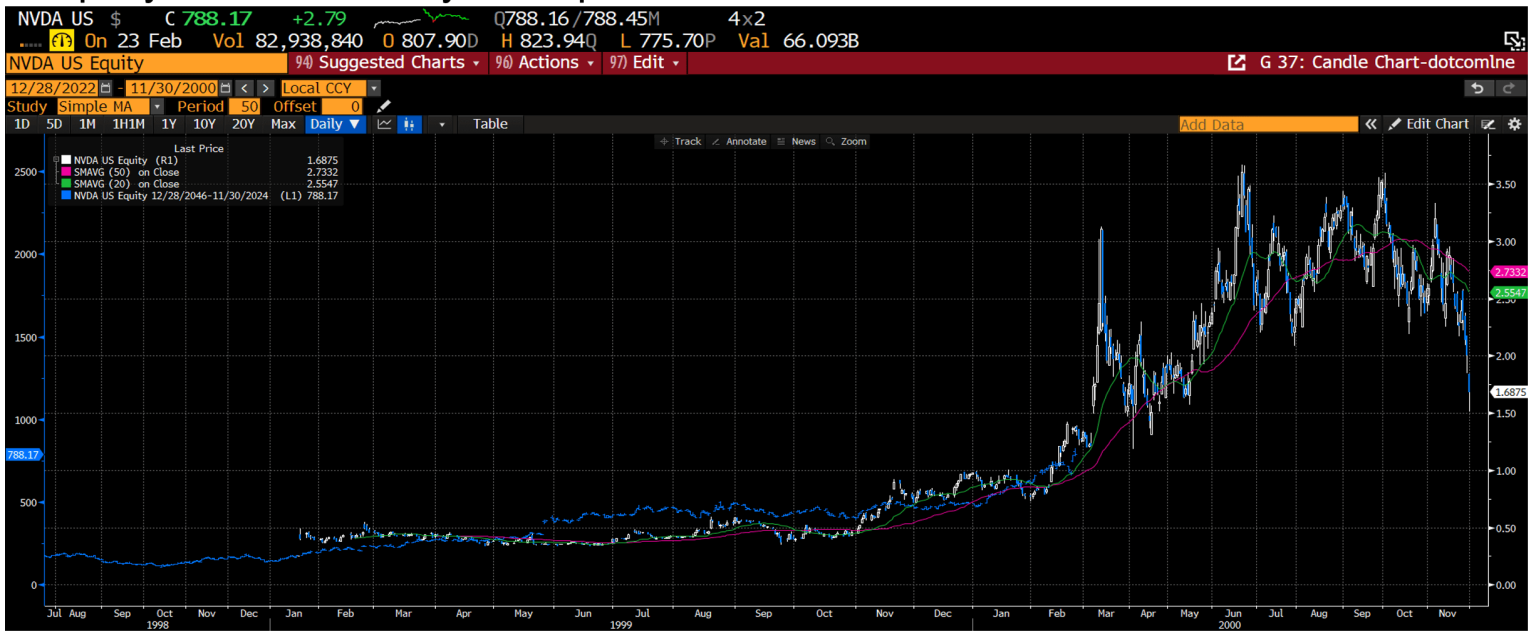Open the chart settings gear icon
Viewport: 1536px width, 639px height.
(1516, 124)
